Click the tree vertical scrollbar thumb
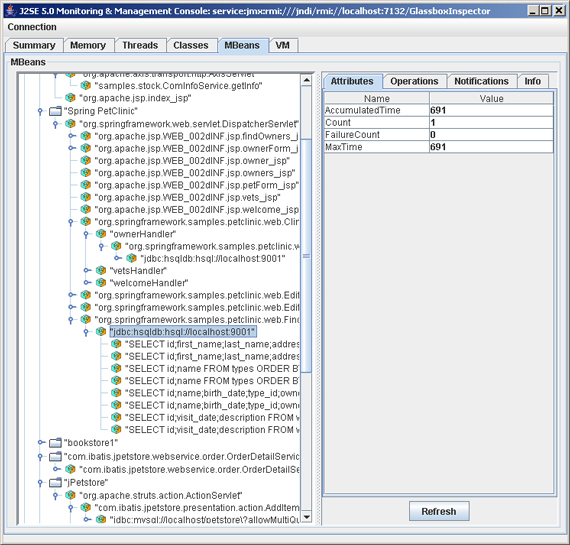The image size is (570, 545). (x=306, y=256)
